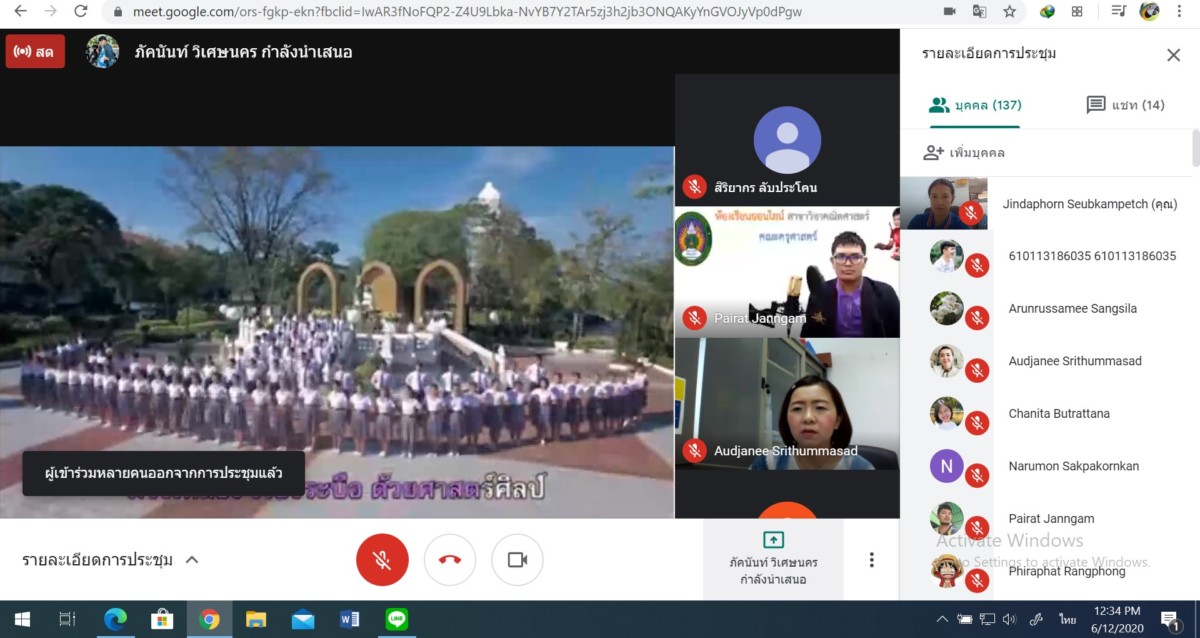Select Chanita Butrattana in participant list
Screen dimensions: 1200x638
point(1044,414)
